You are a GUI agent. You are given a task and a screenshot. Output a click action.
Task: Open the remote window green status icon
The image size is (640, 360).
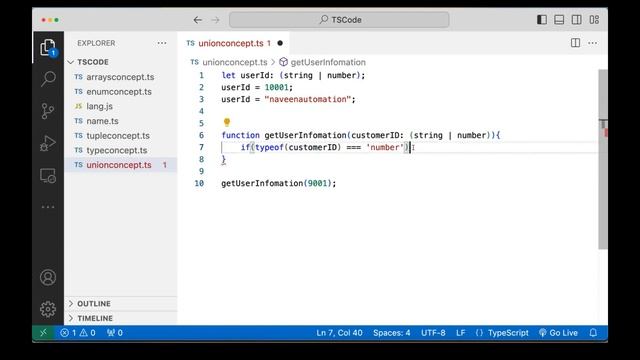pyautogui.click(x=43, y=333)
